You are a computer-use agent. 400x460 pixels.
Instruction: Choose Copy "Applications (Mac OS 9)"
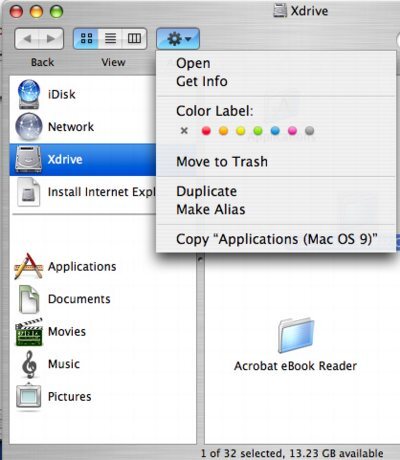pyautogui.click(x=276, y=239)
